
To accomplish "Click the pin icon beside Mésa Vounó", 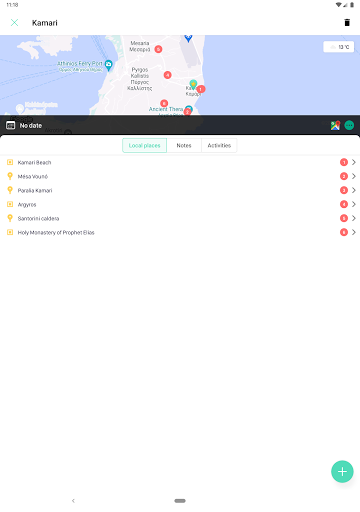I will coord(10,176).
